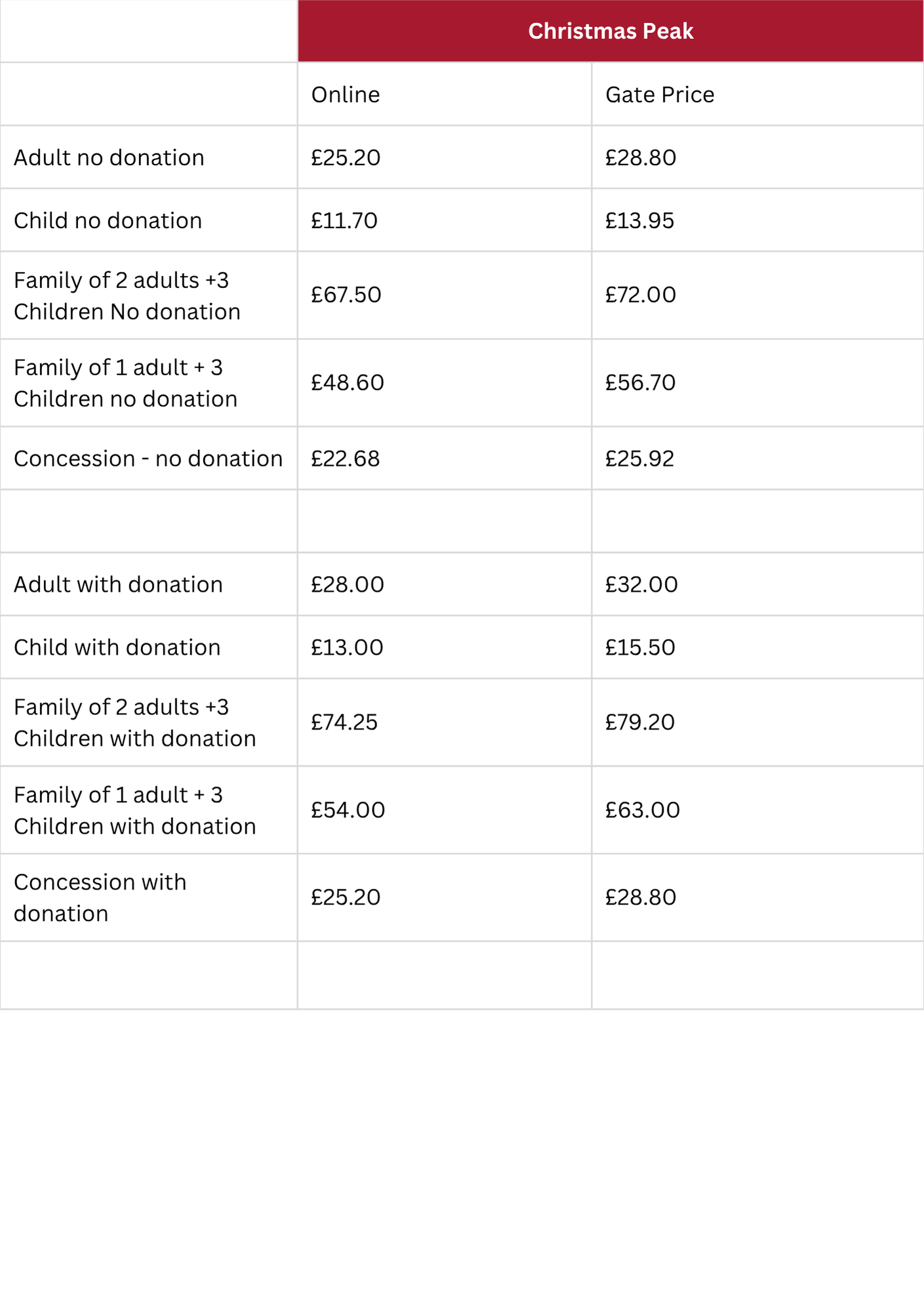This screenshot has width=924, height=1312.
Task: Click the Christmas Peak header
Action: (x=611, y=31)
